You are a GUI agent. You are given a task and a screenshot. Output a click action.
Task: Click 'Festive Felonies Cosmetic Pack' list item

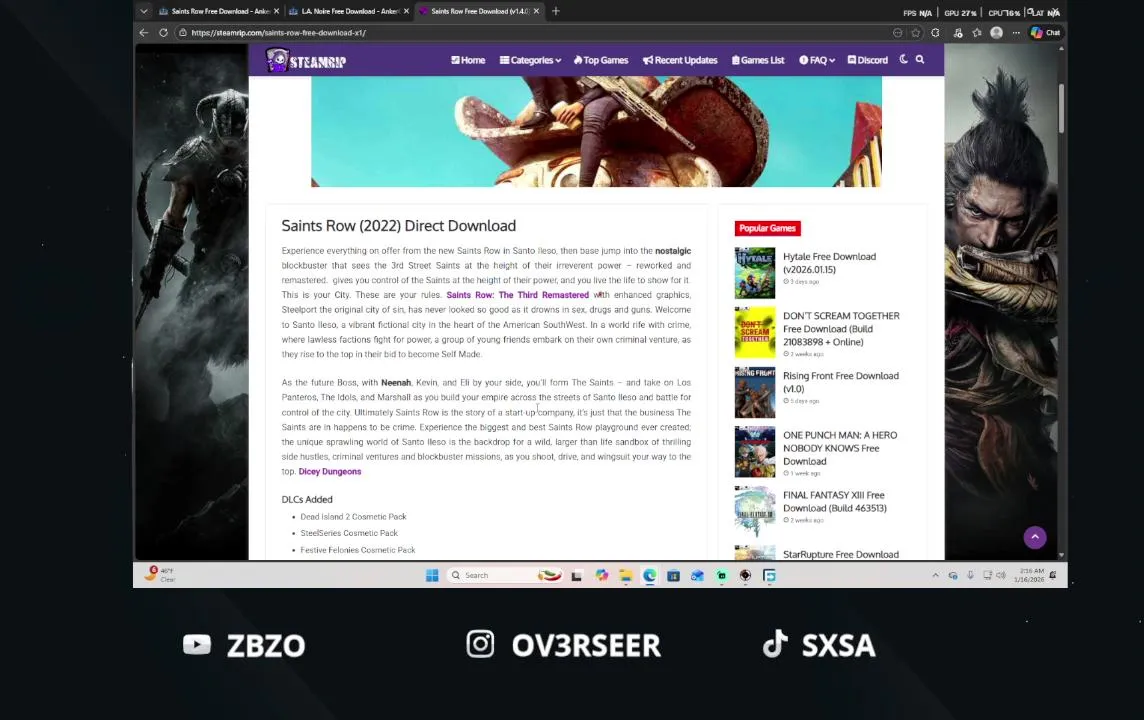(358, 550)
